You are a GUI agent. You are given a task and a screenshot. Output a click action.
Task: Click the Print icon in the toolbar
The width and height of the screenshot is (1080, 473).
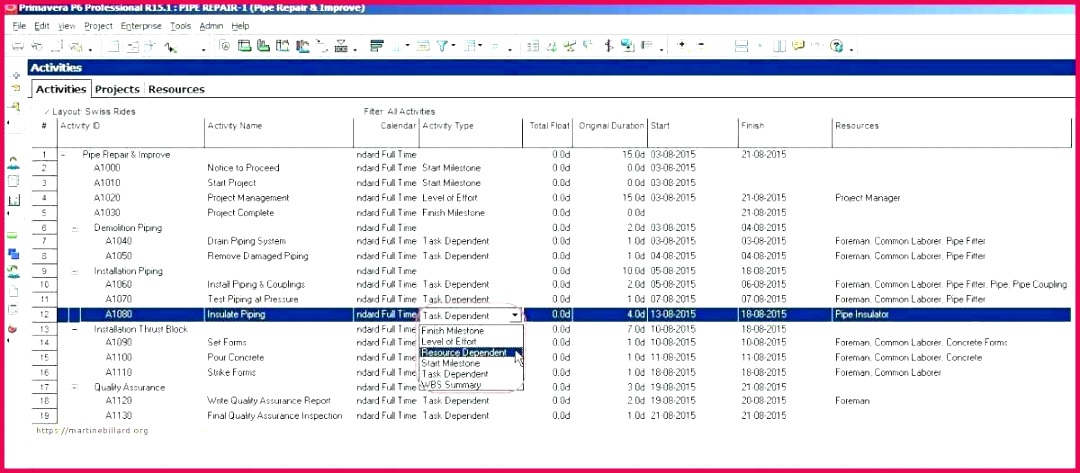tap(19, 46)
